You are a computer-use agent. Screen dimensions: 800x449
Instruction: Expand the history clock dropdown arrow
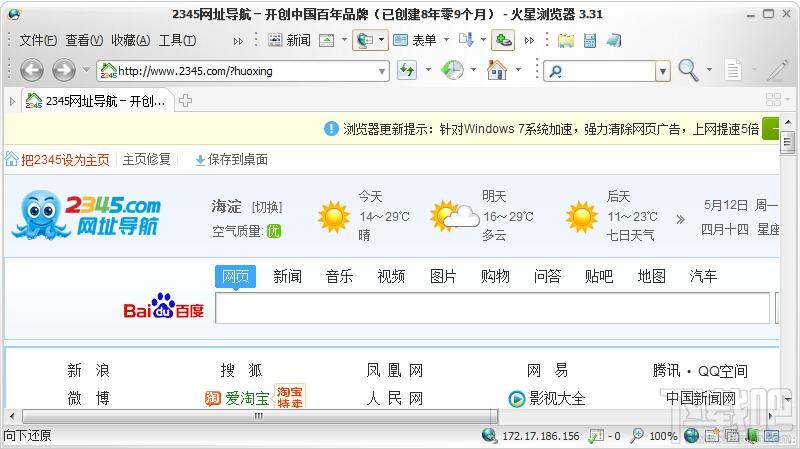click(473, 69)
